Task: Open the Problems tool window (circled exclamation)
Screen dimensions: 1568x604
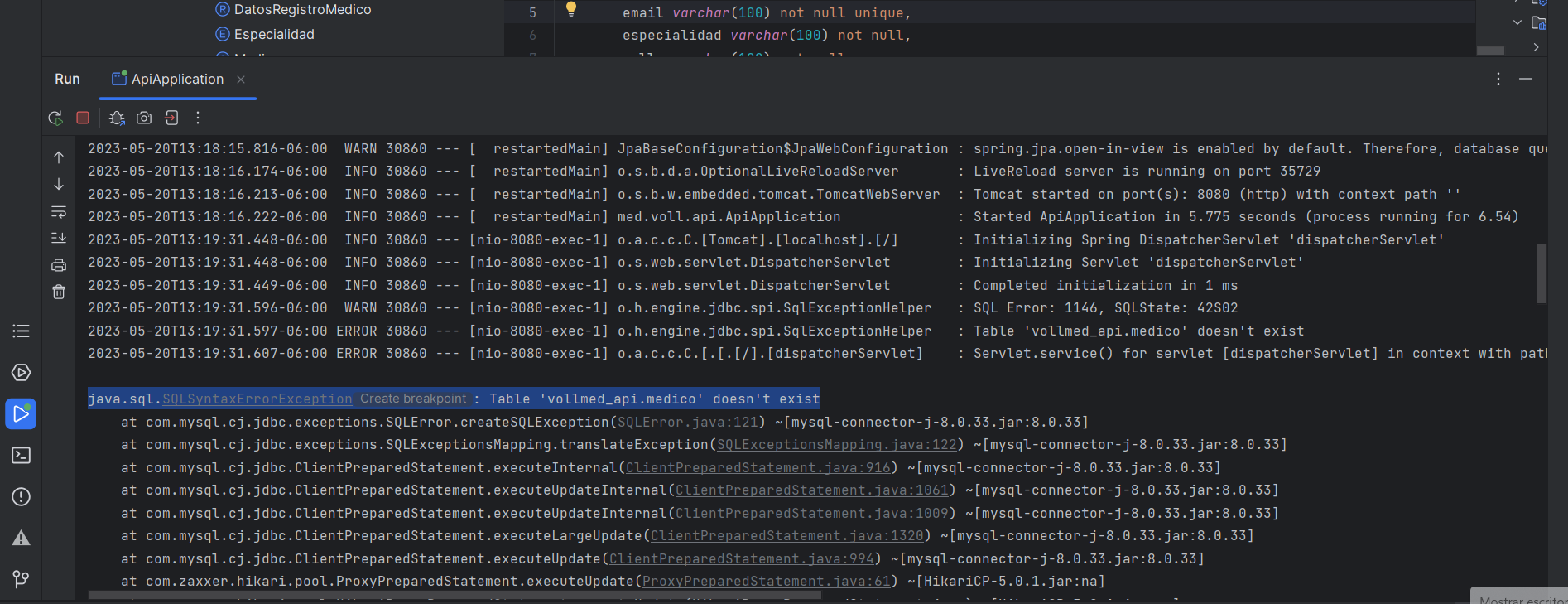Action: coord(21,497)
